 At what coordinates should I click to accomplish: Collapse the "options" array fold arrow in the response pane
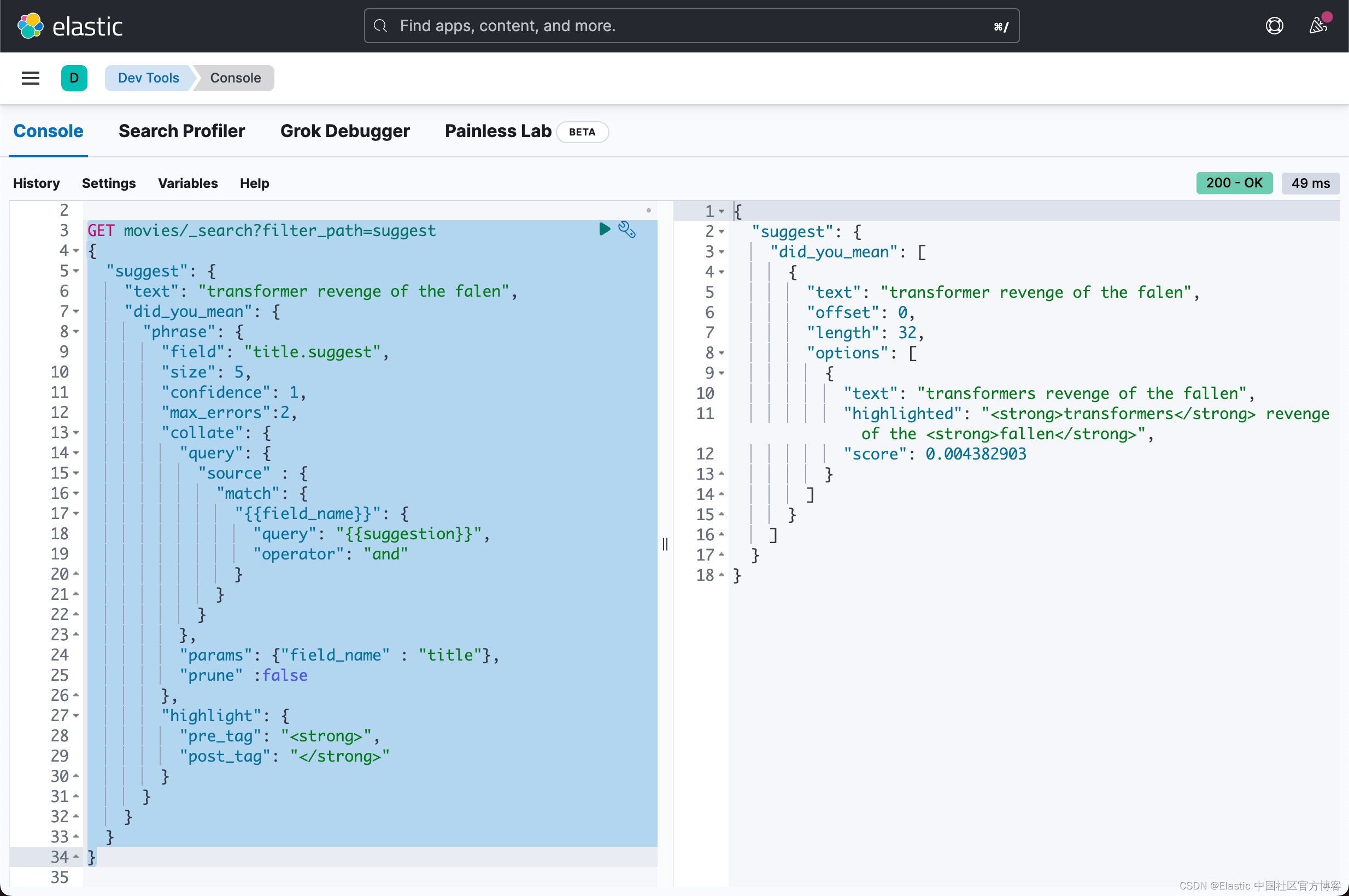pyautogui.click(x=722, y=352)
